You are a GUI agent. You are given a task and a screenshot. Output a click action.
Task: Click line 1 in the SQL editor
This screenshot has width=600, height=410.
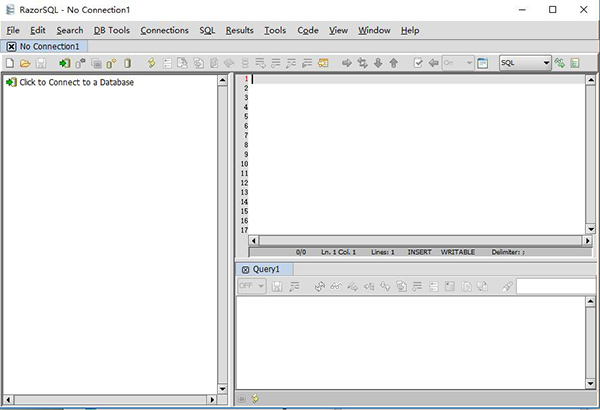(x=418, y=79)
